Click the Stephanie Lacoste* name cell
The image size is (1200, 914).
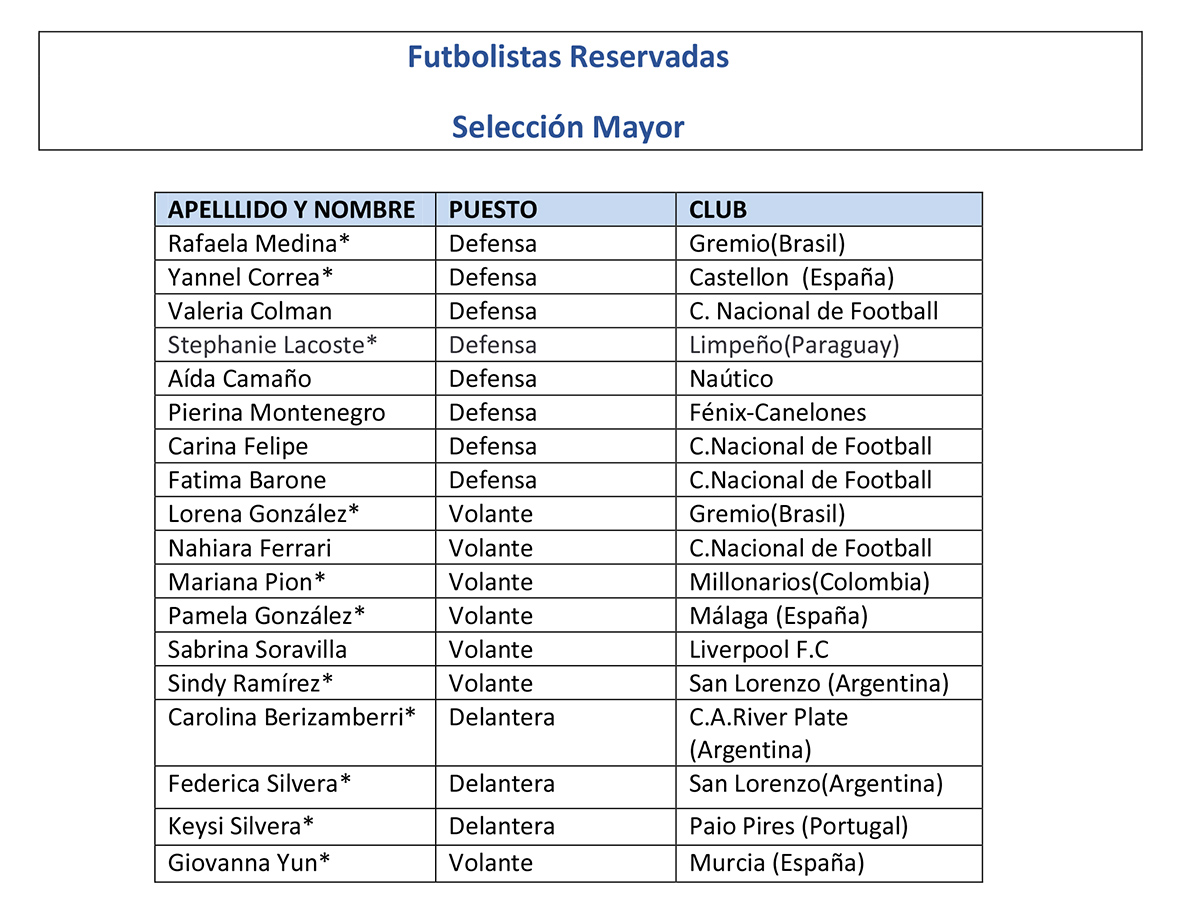(295, 345)
